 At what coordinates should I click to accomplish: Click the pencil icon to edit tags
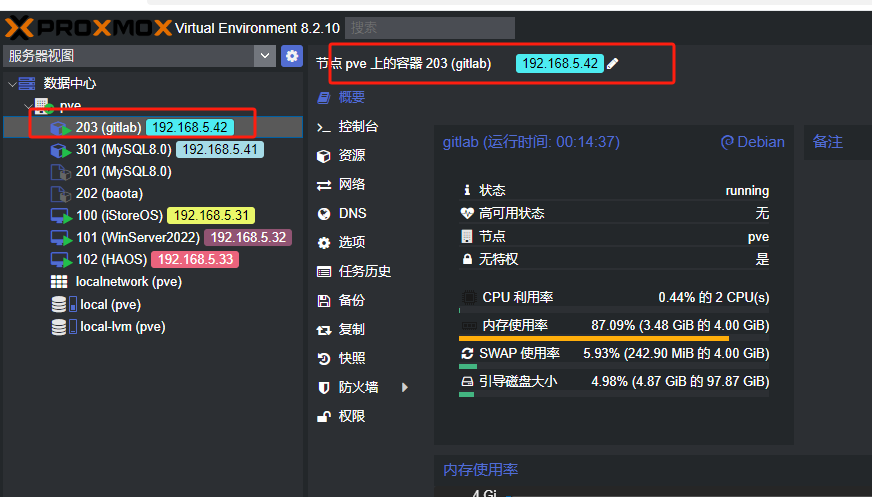(613, 64)
